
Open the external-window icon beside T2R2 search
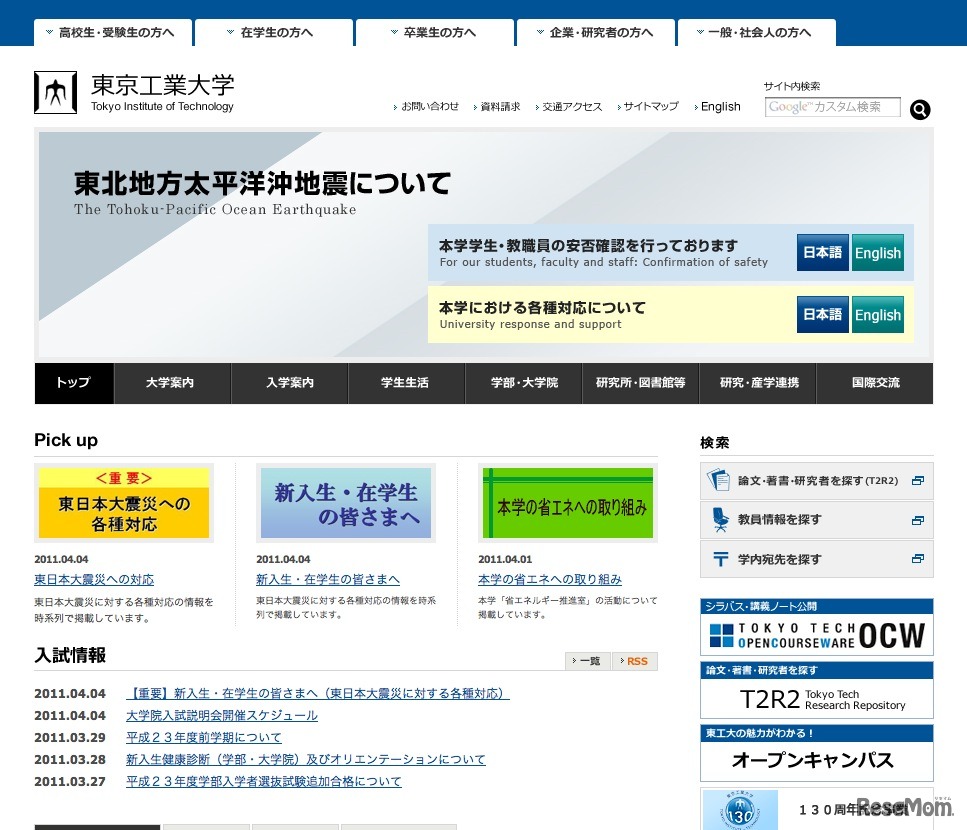917,479
